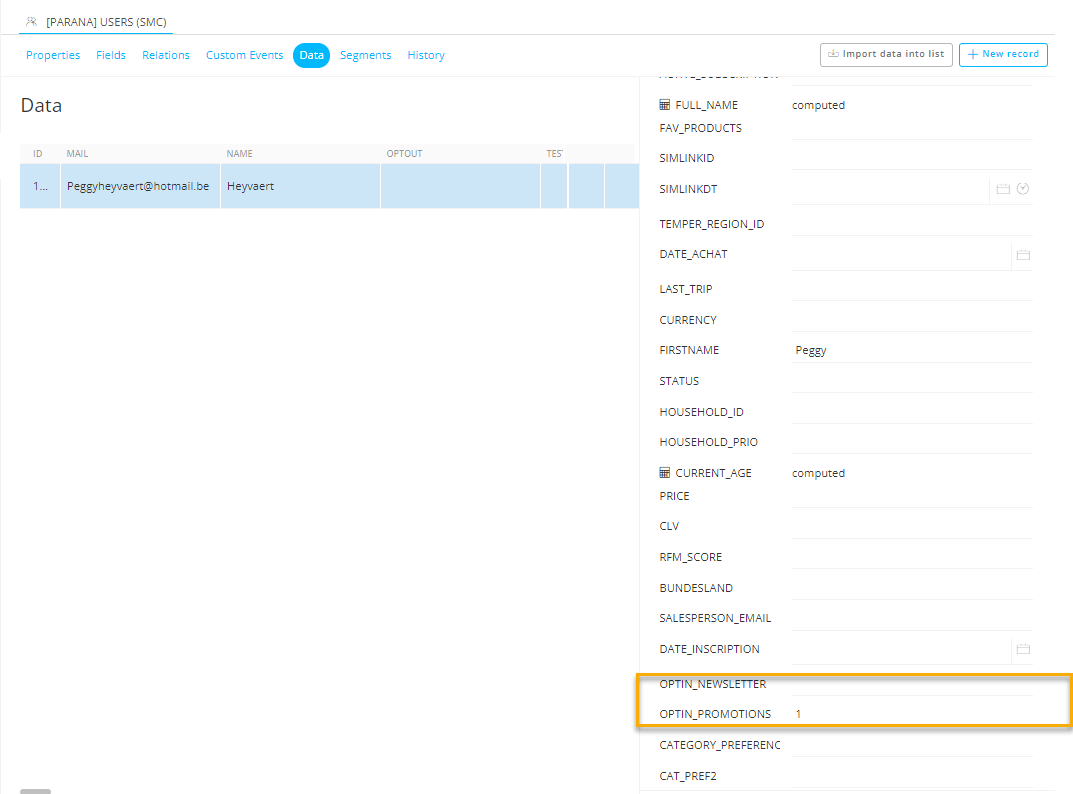Switch to the Properties tab
Viewport: 1073px width, 794px height.
(x=53, y=55)
